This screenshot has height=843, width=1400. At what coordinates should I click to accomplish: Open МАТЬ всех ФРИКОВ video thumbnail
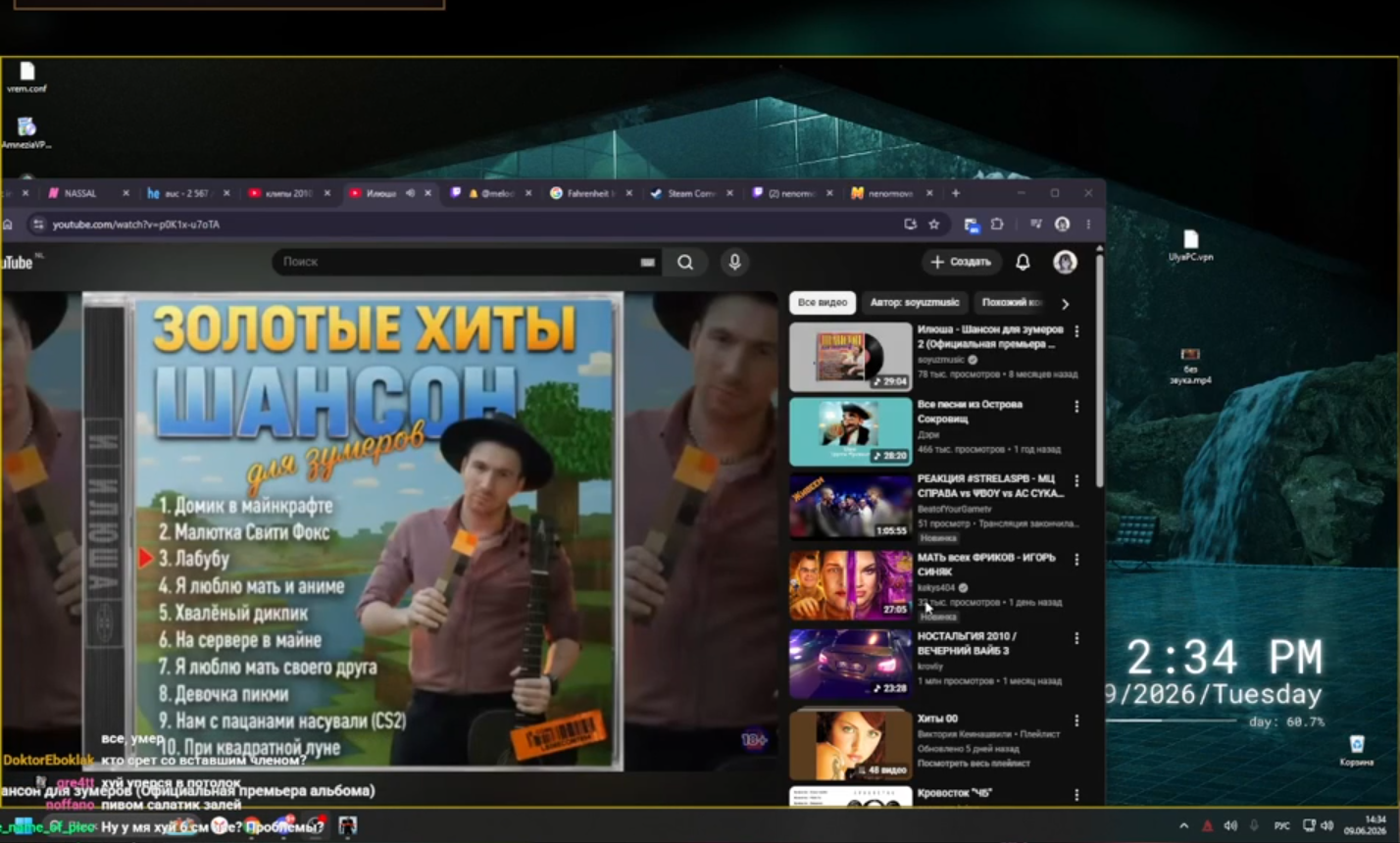pyautogui.click(x=850, y=584)
